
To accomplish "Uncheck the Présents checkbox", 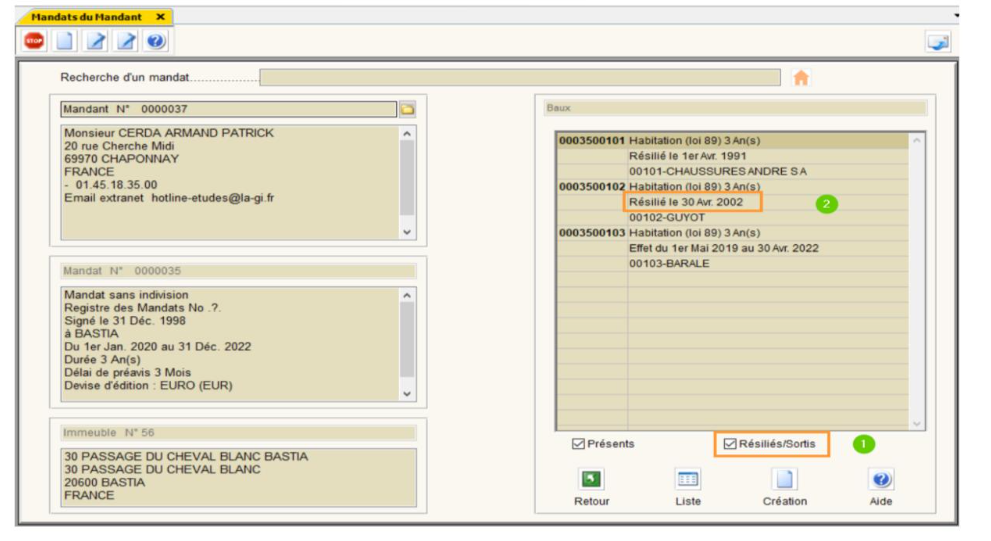I will 578,443.
